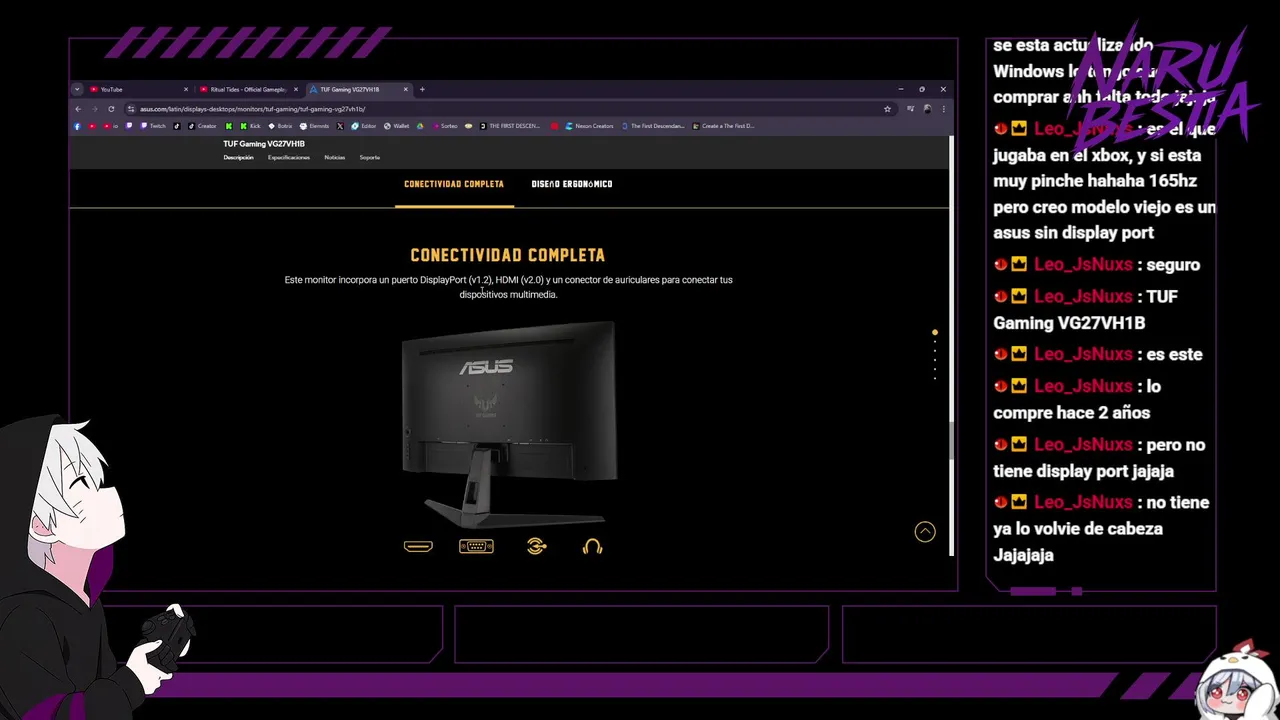Open THE FIRST DESCEN... bookmark
This screenshot has height=720, width=1280.
coord(510,126)
